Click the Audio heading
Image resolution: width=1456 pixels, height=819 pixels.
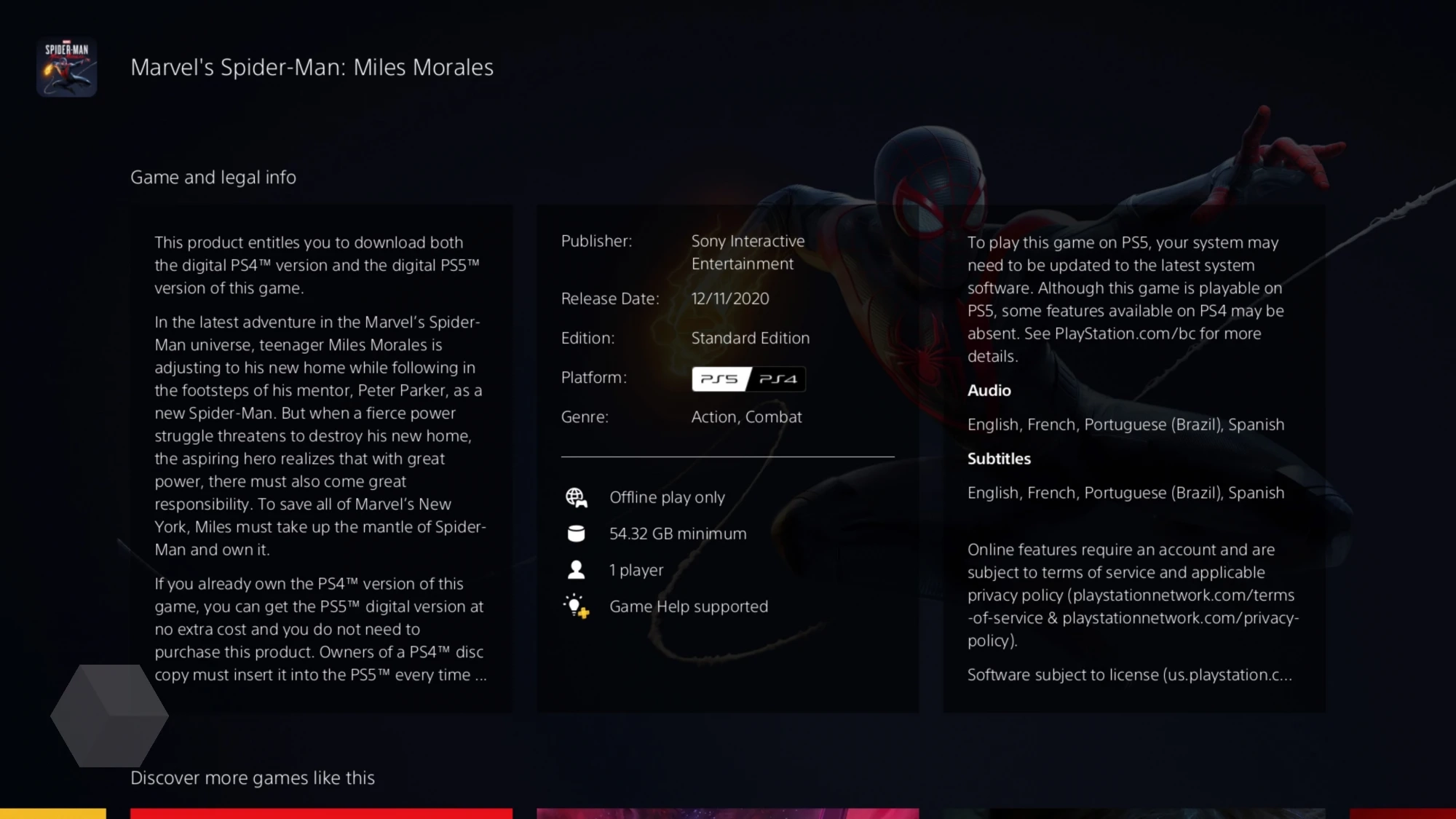(x=989, y=390)
